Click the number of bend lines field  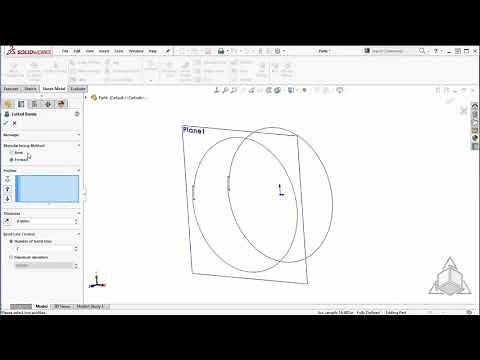[x=44, y=249]
